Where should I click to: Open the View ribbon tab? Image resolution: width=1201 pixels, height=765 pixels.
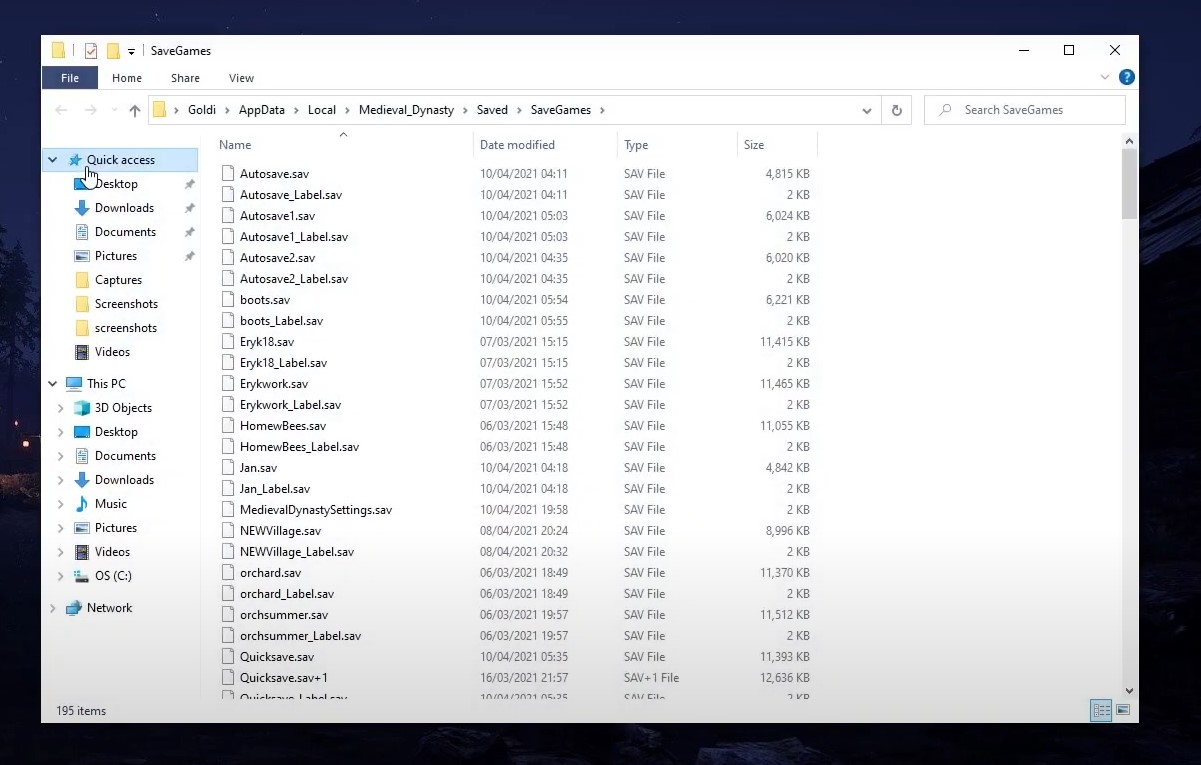pos(241,78)
